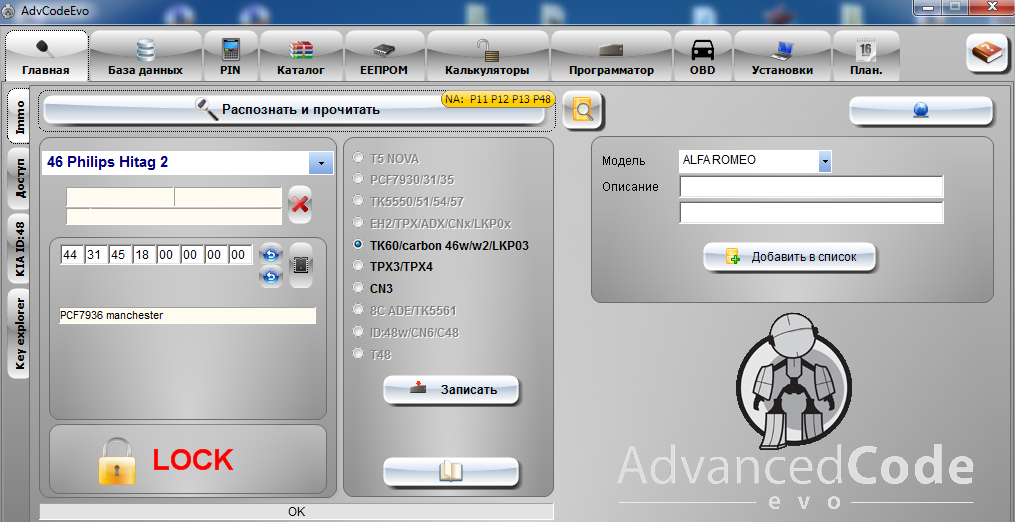Switch to the PIN tab
The width and height of the screenshot is (1015, 522).
click(x=230, y=56)
